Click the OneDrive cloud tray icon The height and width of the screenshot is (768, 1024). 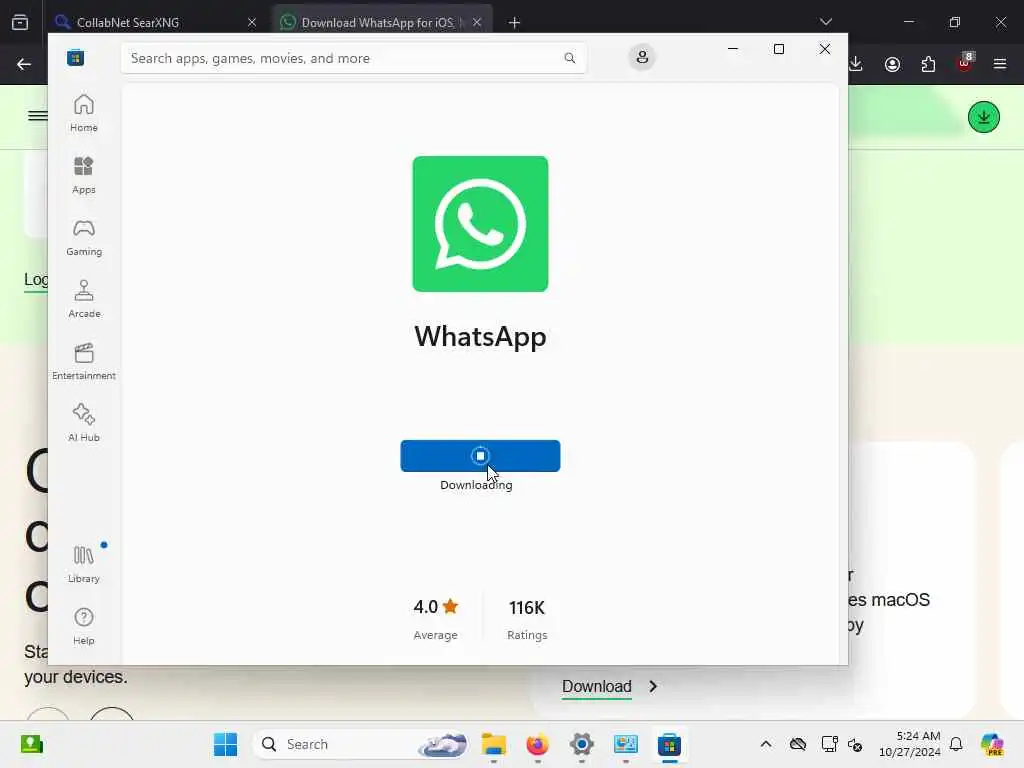[798, 744]
